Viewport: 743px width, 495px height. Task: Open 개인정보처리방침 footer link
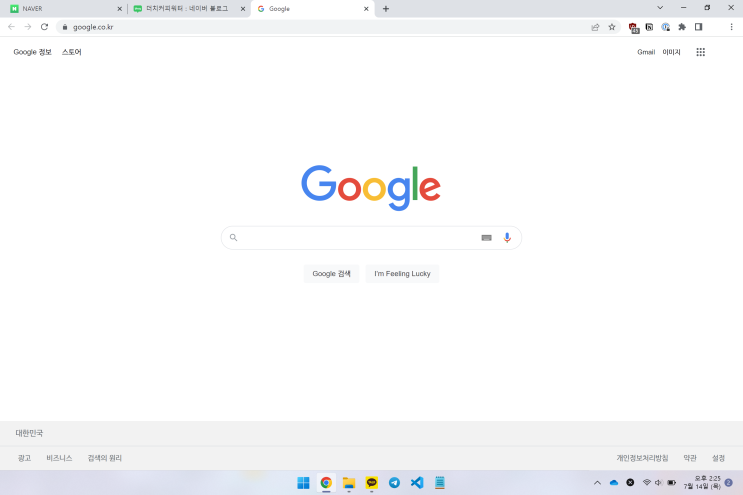click(642, 458)
